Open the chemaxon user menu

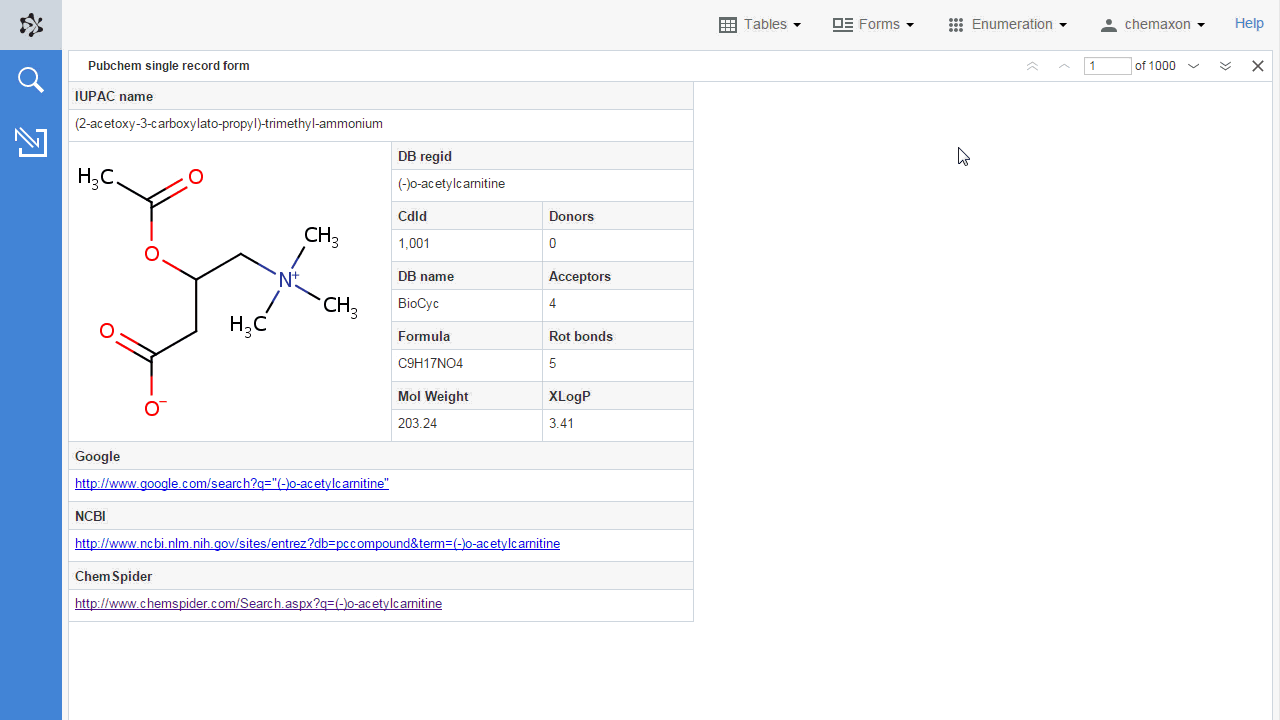(1152, 24)
